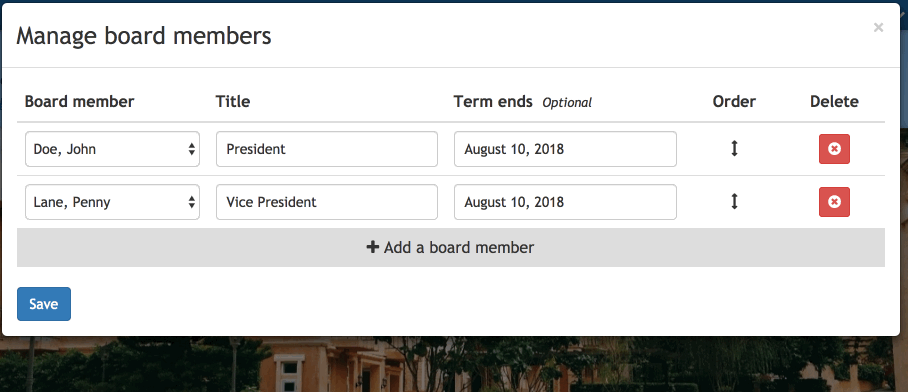This screenshot has height=392, width=908.
Task: Click the Delete column header
Action: tap(834, 101)
